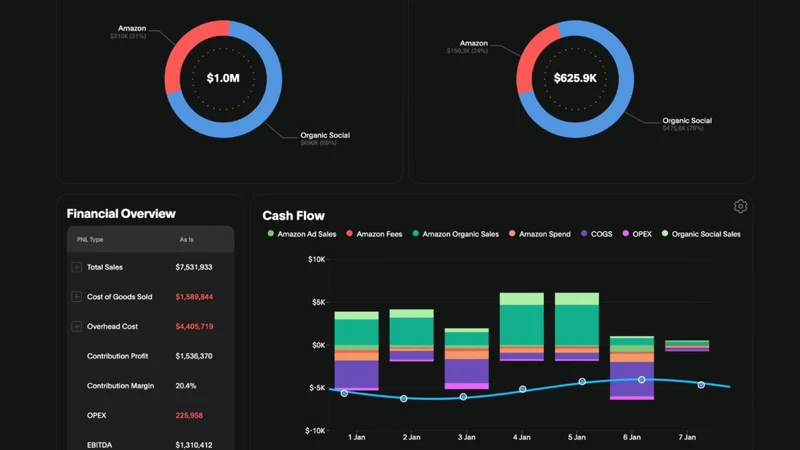This screenshot has width=800, height=450.
Task: Click the Contribution Margin row label
Action: tap(120, 386)
